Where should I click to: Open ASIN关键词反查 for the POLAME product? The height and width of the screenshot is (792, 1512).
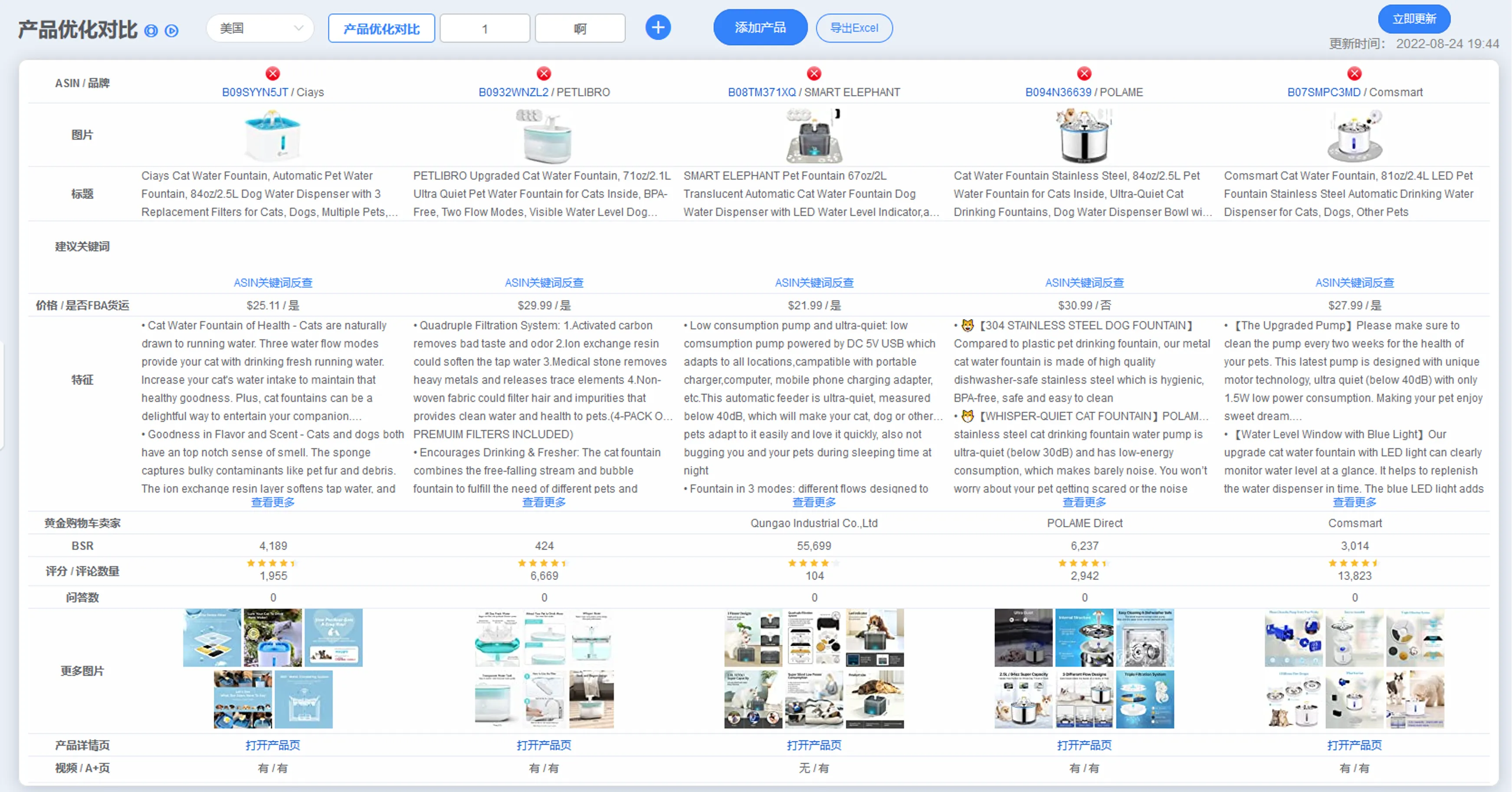(x=1084, y=283)
